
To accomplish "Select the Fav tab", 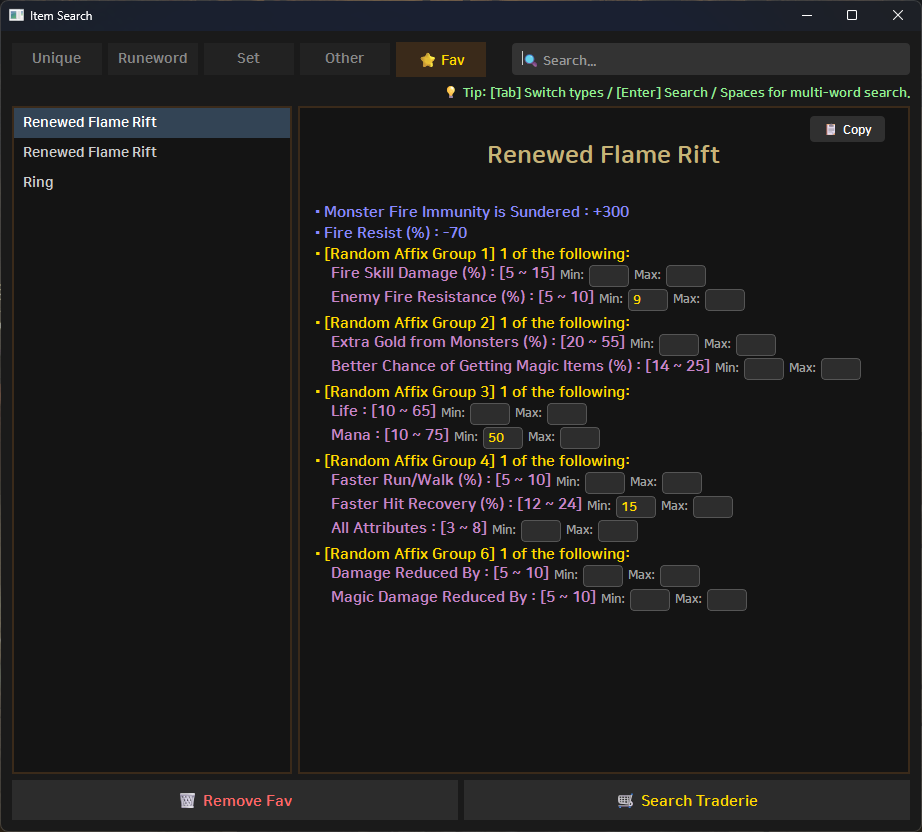I will [x=441, y=59].
